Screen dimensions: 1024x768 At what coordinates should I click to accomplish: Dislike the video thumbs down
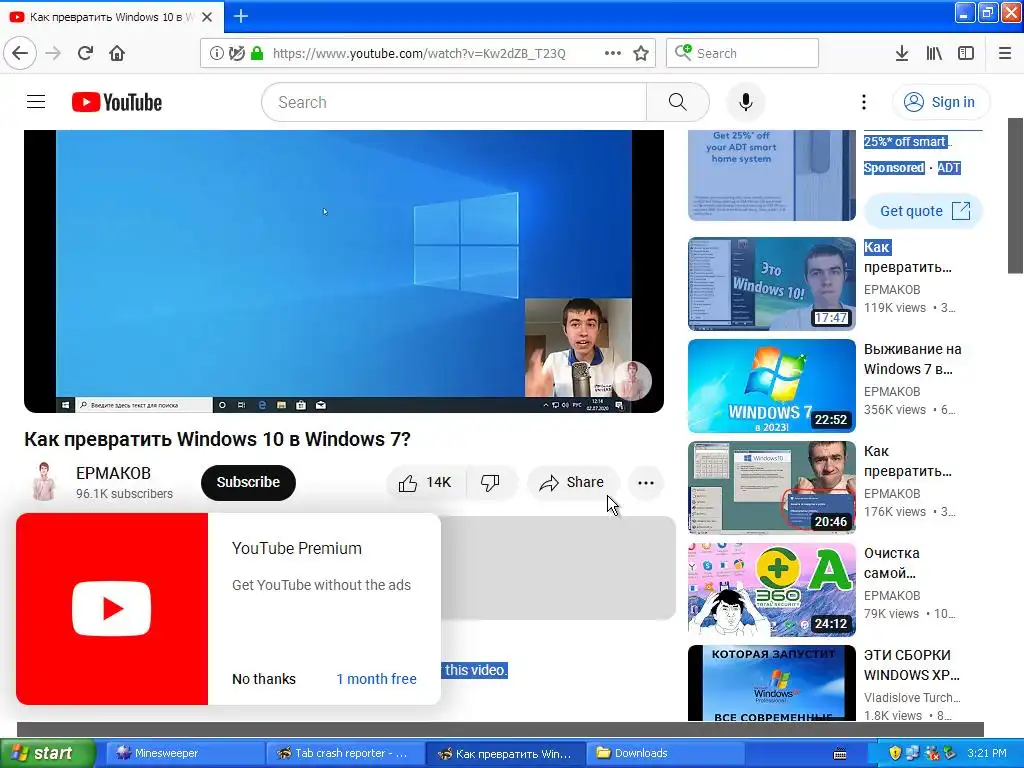(490, 483)
